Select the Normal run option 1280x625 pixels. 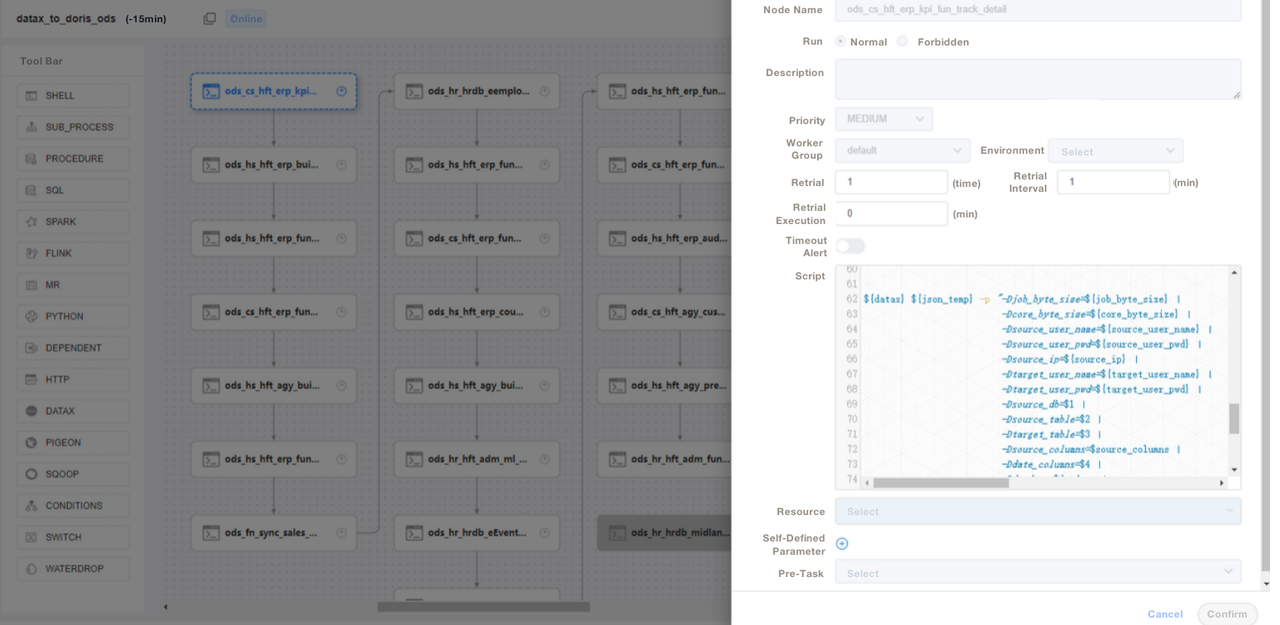coord(840,41)
